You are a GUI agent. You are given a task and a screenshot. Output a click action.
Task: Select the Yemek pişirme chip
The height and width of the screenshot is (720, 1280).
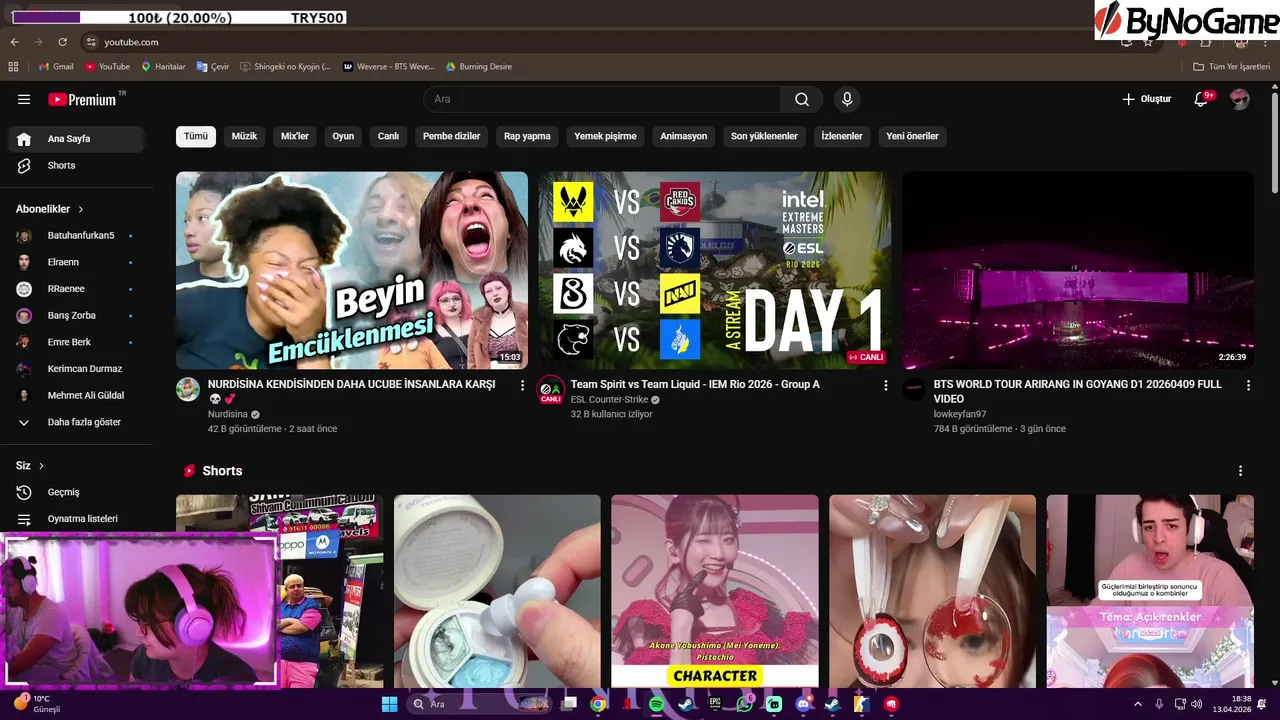tap(605, 136)
